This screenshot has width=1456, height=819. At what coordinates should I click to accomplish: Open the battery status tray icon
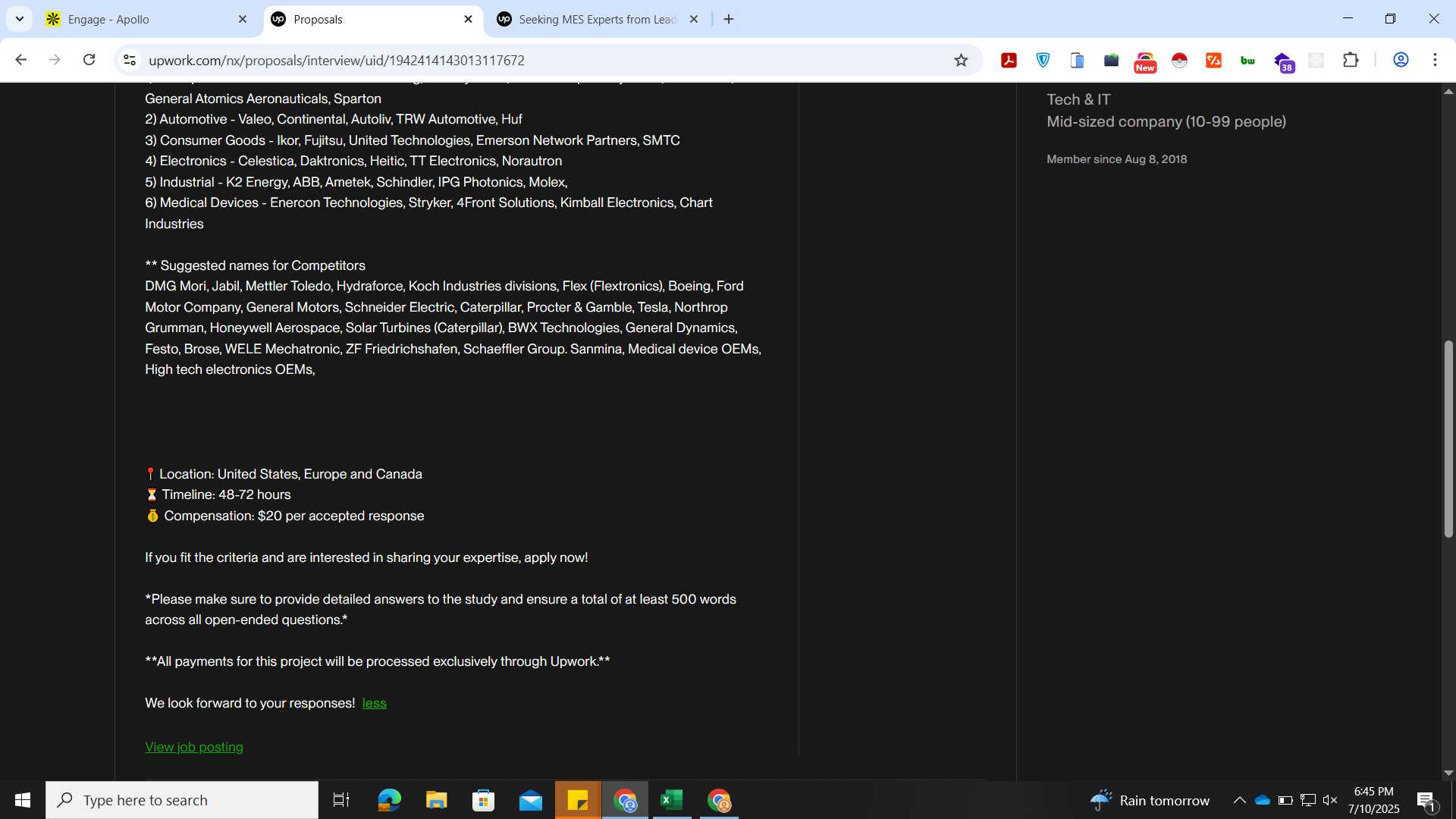point(1285,800)
